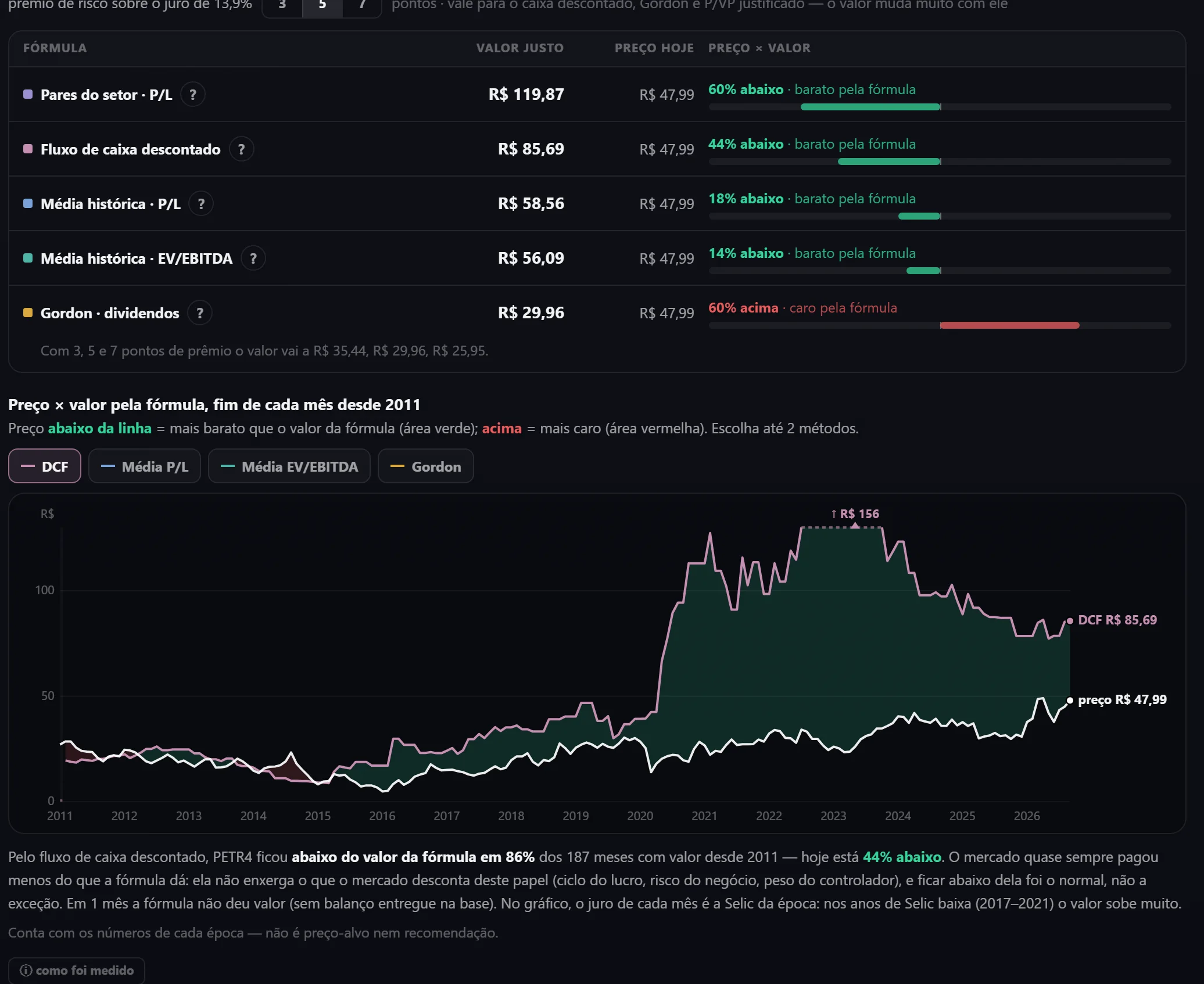Click the 'preço R$ 47,99' chart end label

tap(1122, 699)
